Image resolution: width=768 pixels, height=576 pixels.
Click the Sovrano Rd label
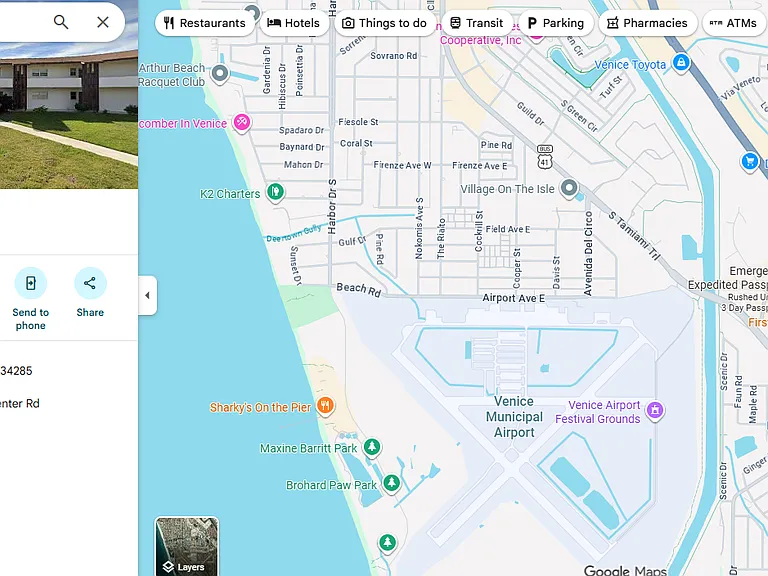coord(394,56)
